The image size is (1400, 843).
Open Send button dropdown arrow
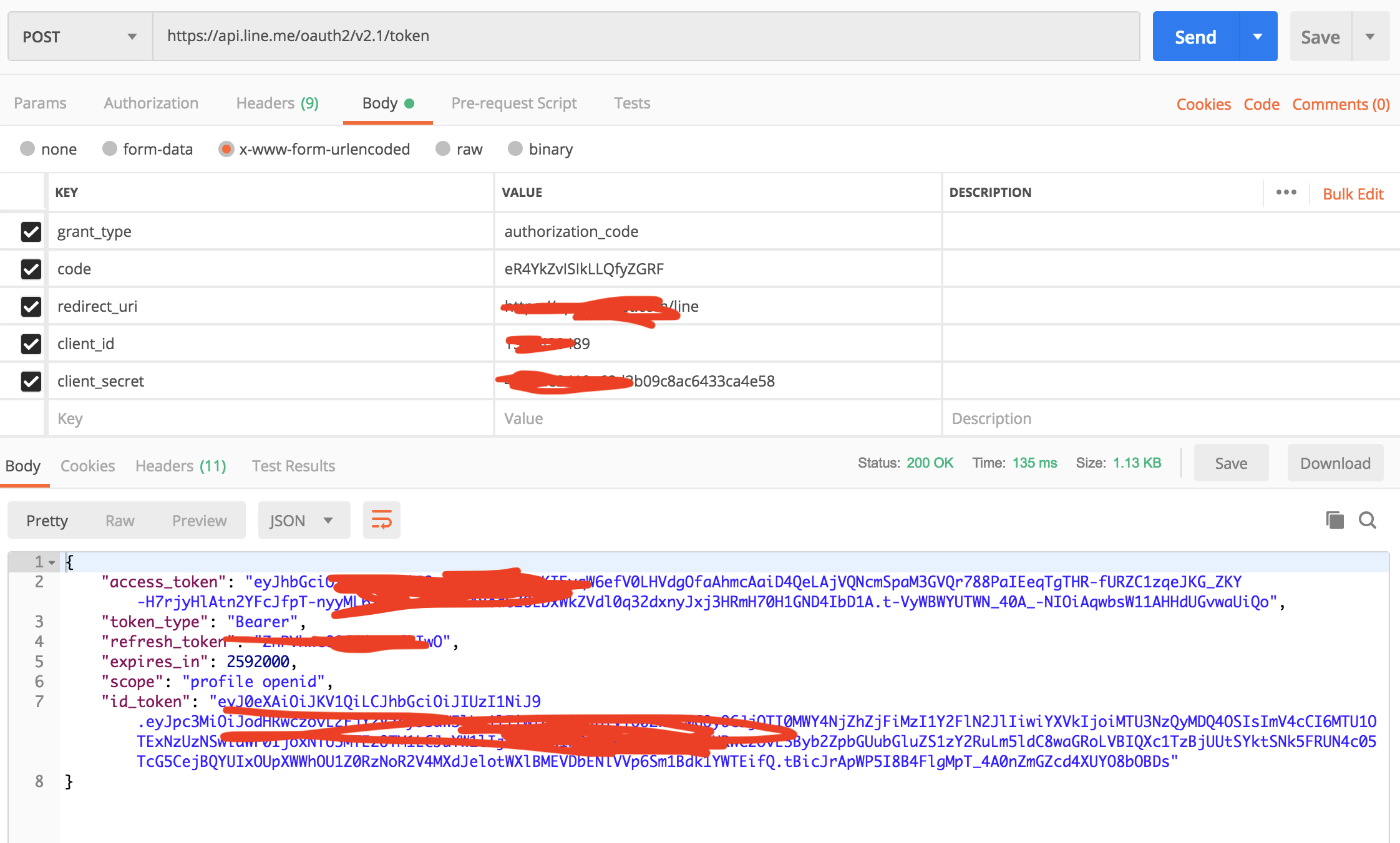(1258, 37)
